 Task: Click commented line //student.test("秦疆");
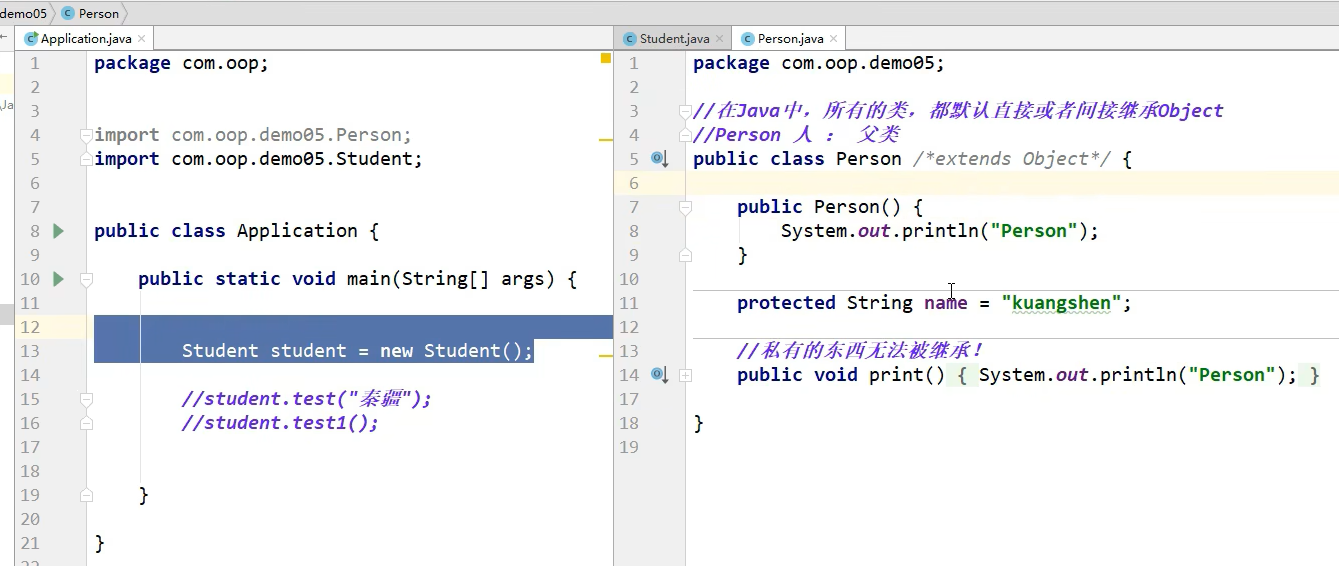[x=307, y=399]
